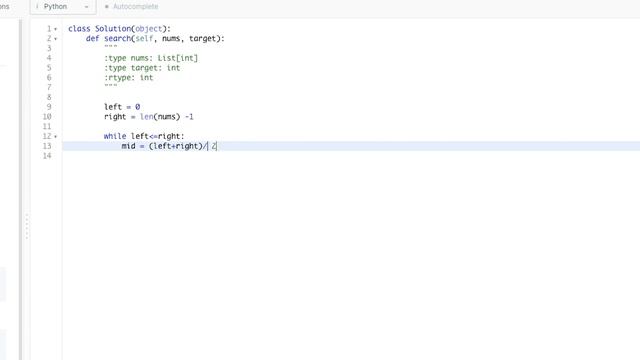Click the text ':type target: int'
Image resolution: width=640 pixels, height=360 pixels.
tap(142, 68)
